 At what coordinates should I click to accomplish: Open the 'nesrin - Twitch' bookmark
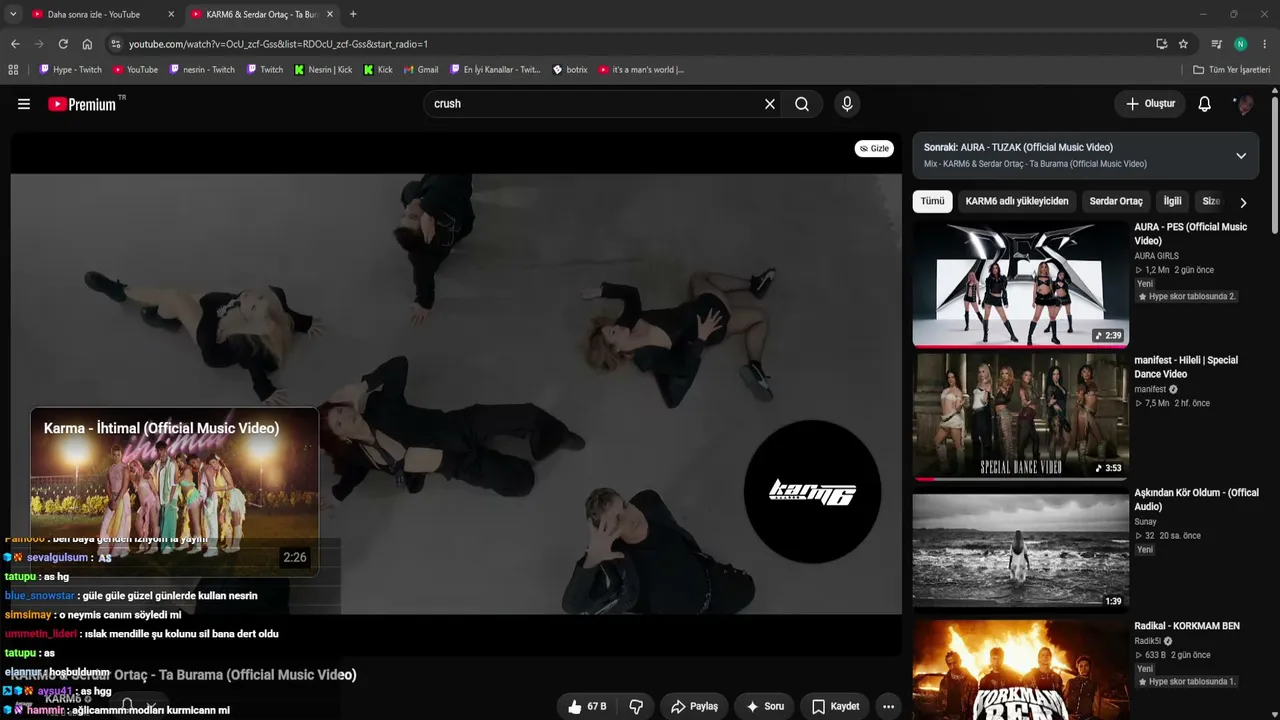[202, 70]
